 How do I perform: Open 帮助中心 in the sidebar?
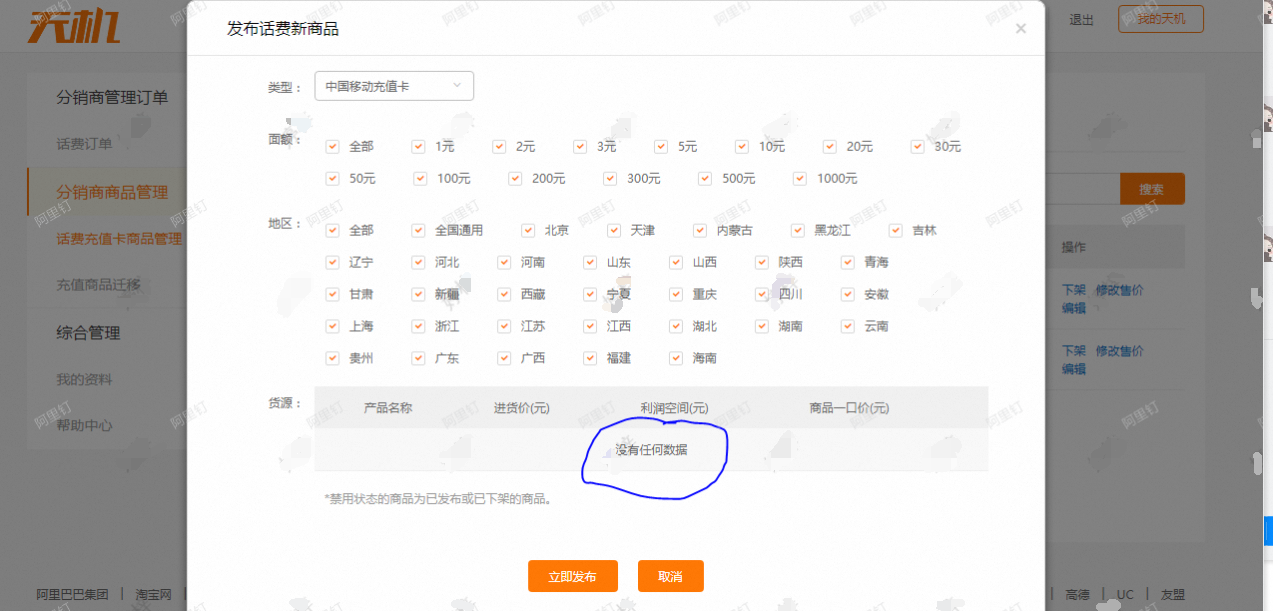click(84, 425)
